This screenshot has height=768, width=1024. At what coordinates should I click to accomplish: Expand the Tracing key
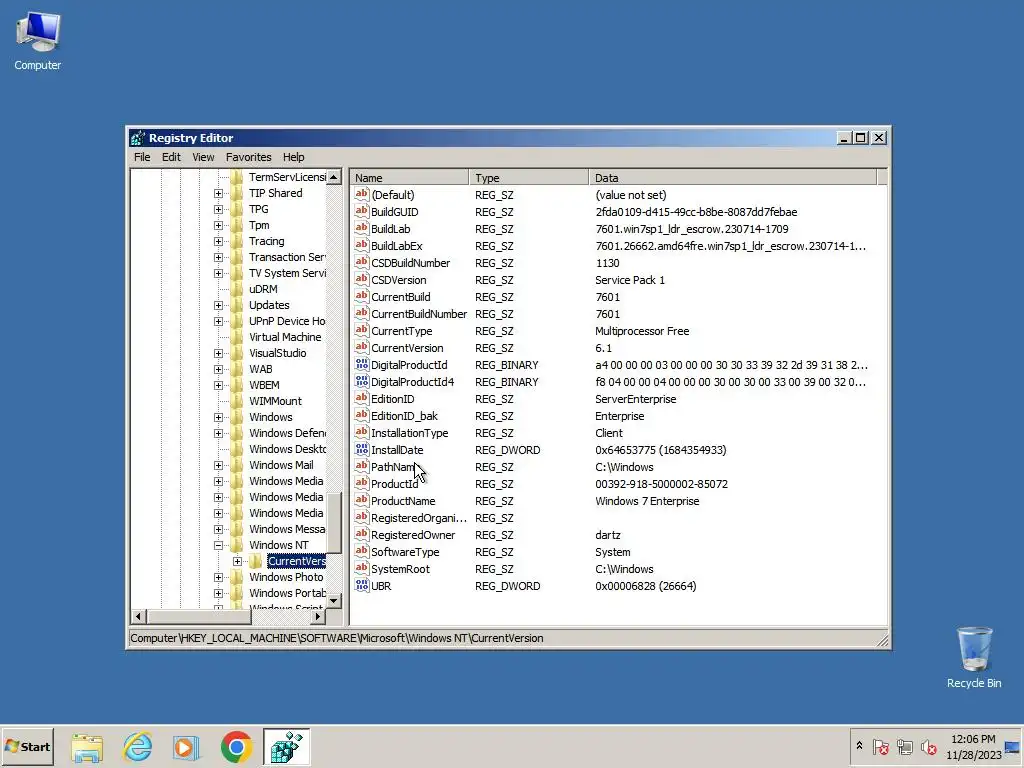pos(218,241)
